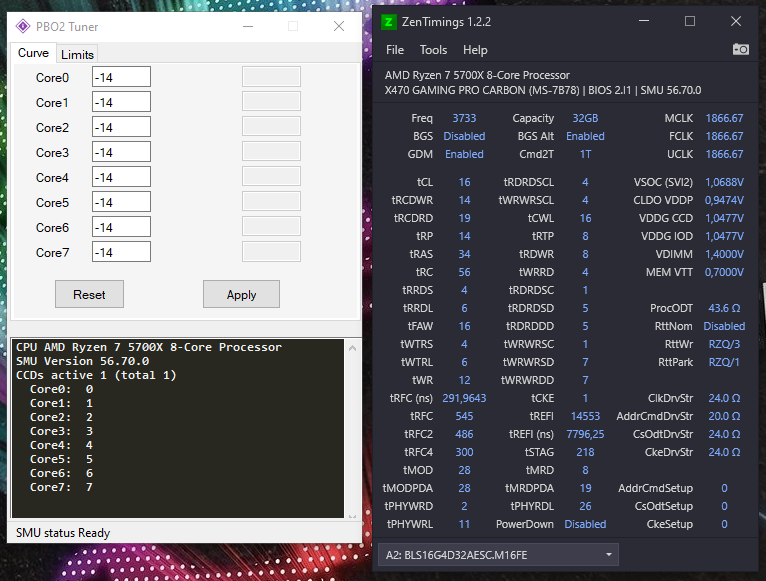Click the log line CCDs active 1 (total 1)
This screenshot has width=766, height=581.
(96, 375)
